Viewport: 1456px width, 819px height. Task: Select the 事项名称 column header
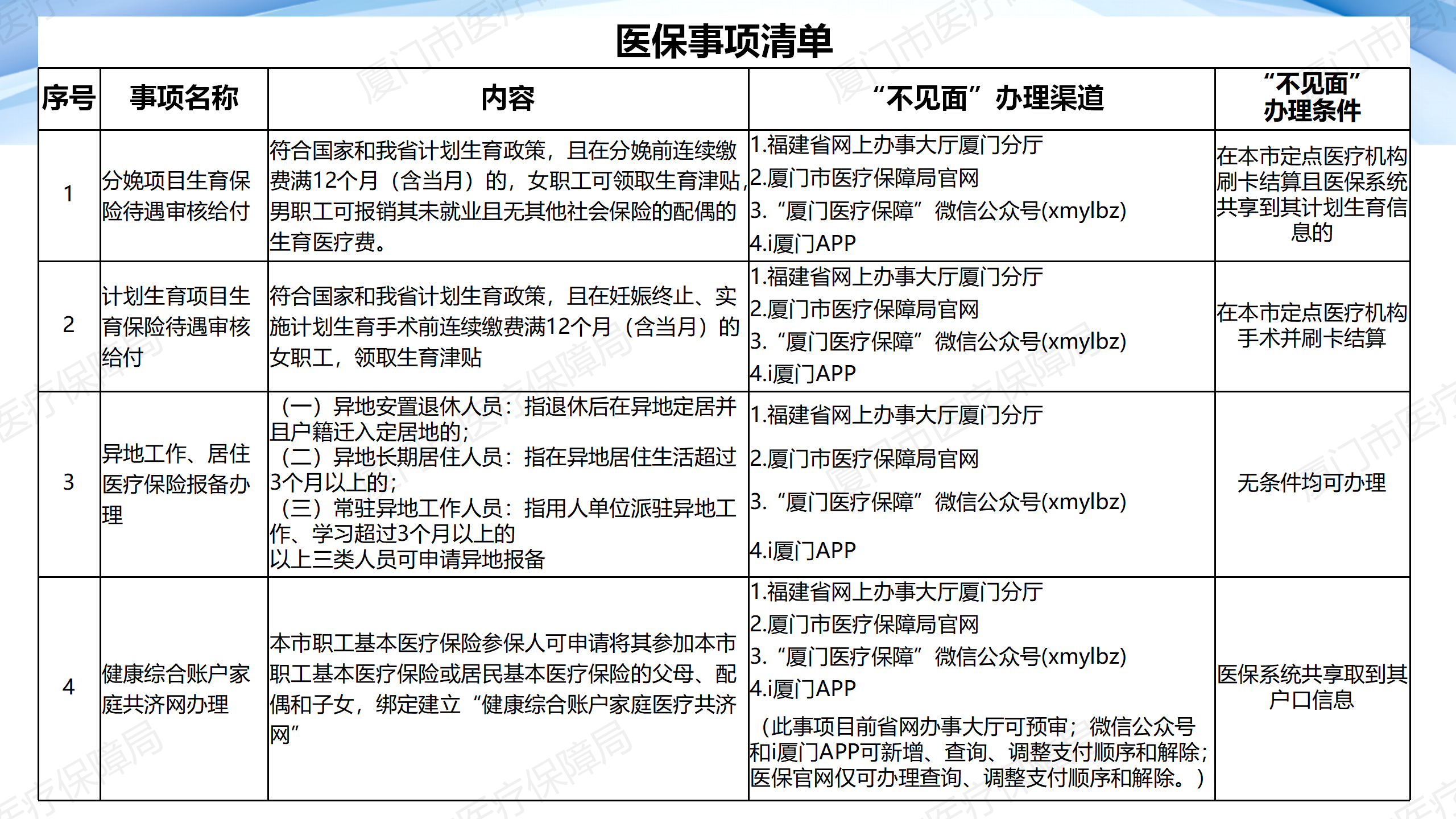pyautogui.click(x=184, y=98)
